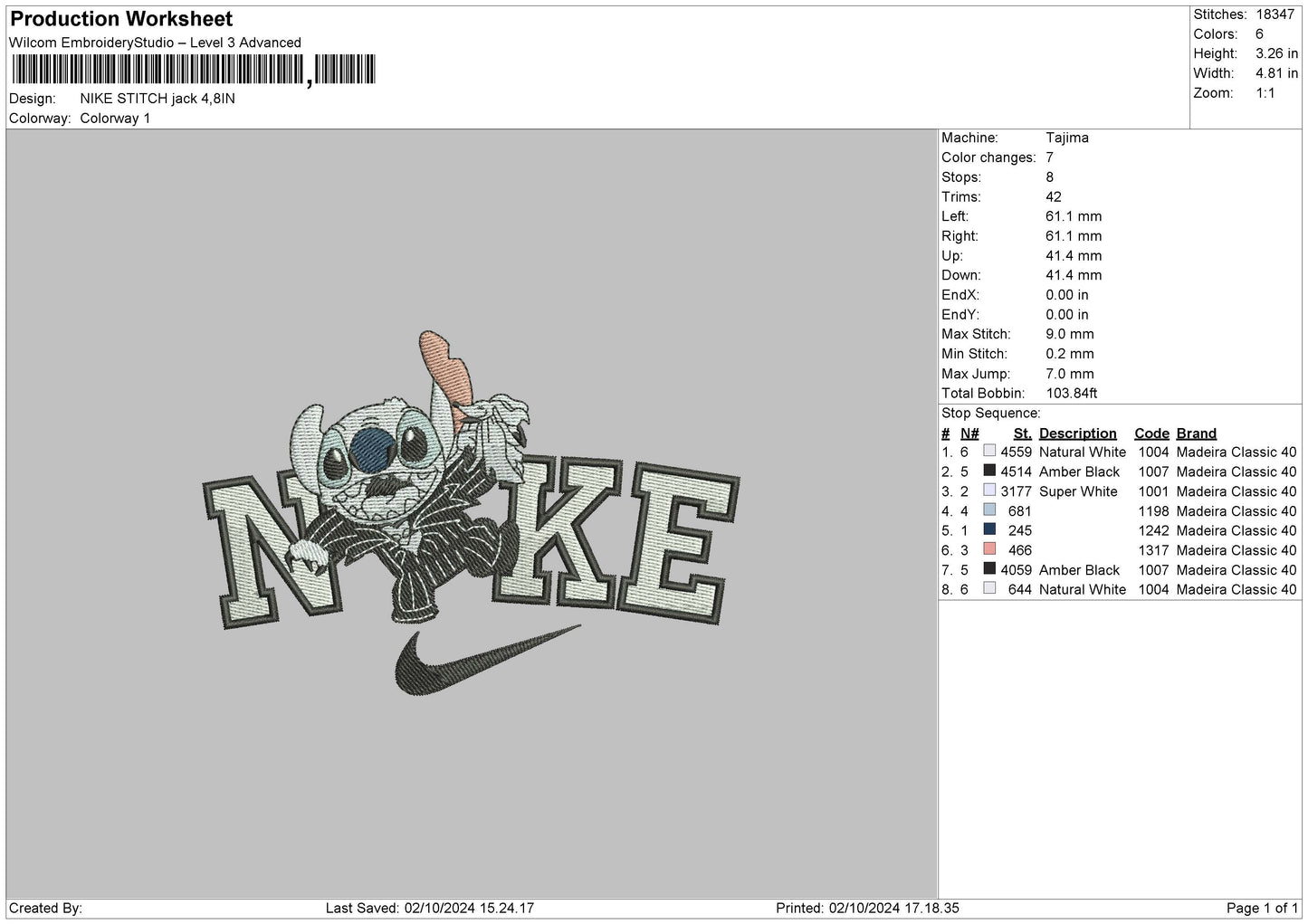
Task: Click the 'Stop Sequence:' heading
Action: pos(991,414)
